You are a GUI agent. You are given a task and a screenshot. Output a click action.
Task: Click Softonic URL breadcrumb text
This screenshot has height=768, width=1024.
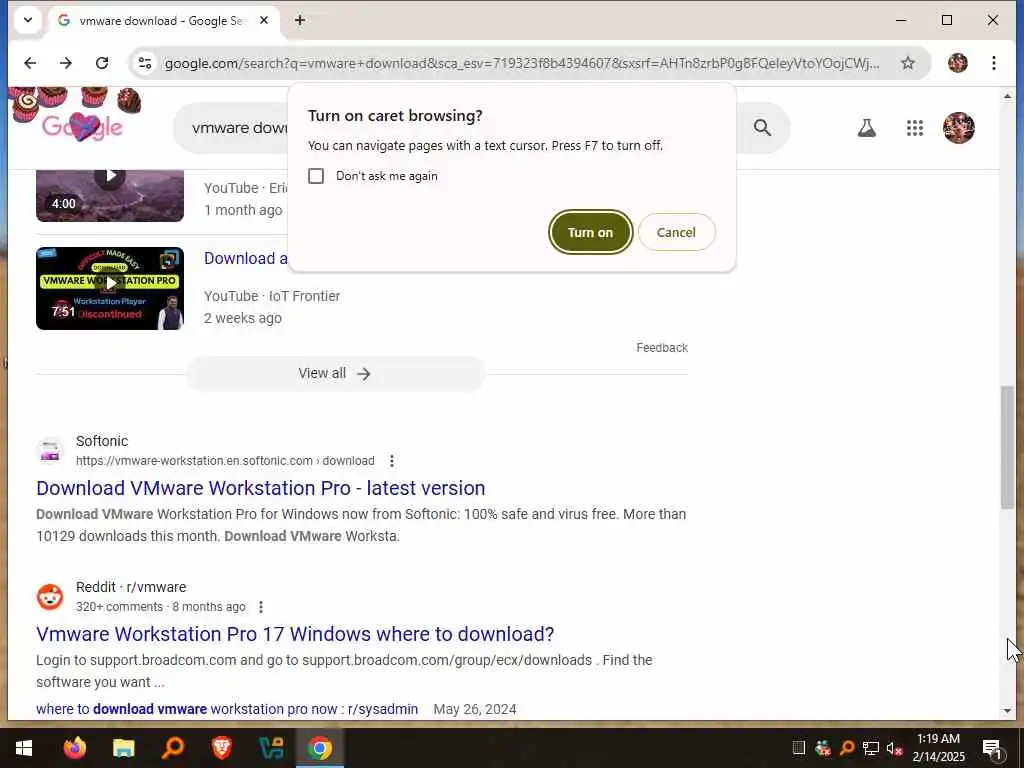tap(225, 461)
